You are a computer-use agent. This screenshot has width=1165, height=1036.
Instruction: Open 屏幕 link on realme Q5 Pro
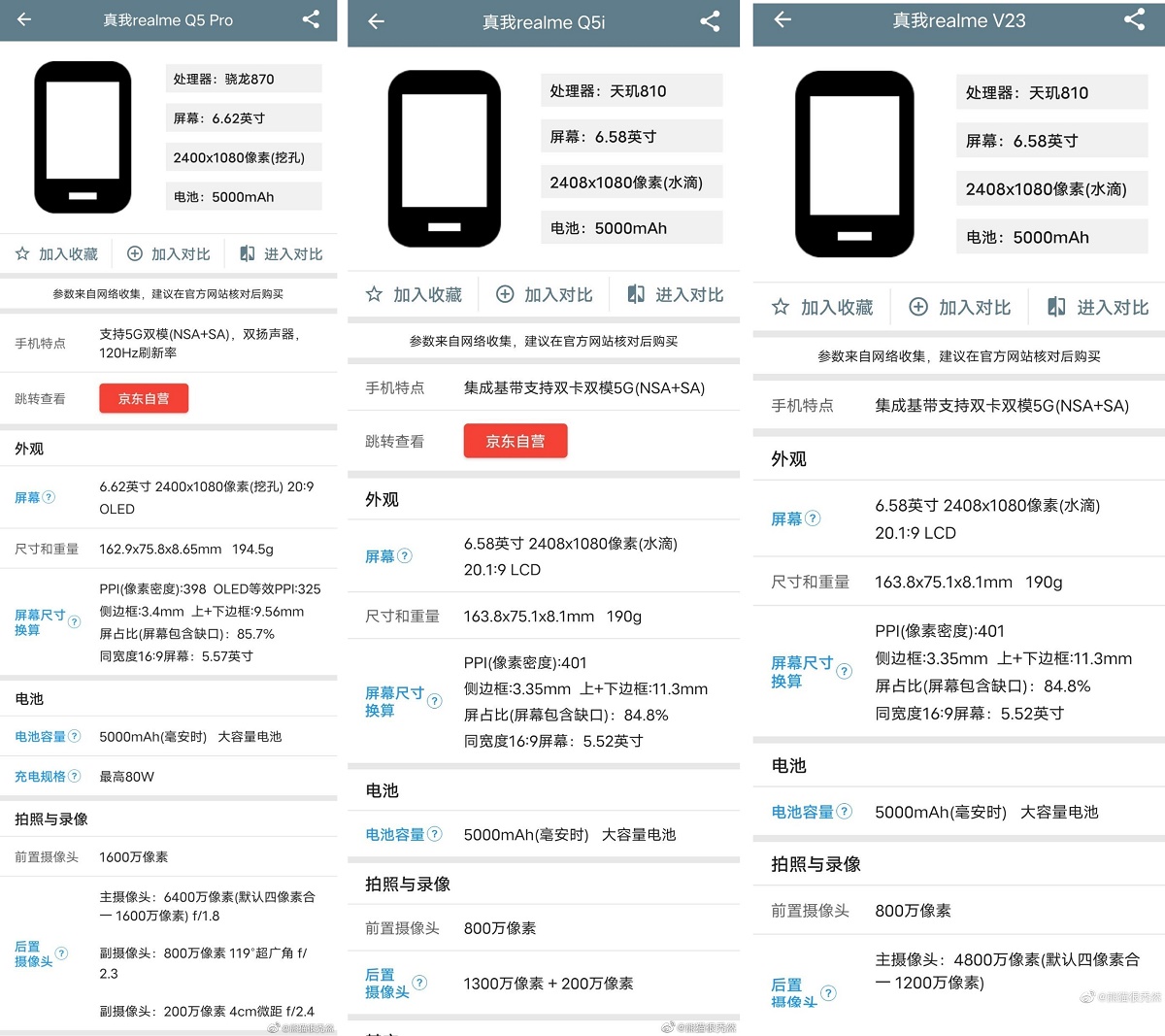[27, 497]
